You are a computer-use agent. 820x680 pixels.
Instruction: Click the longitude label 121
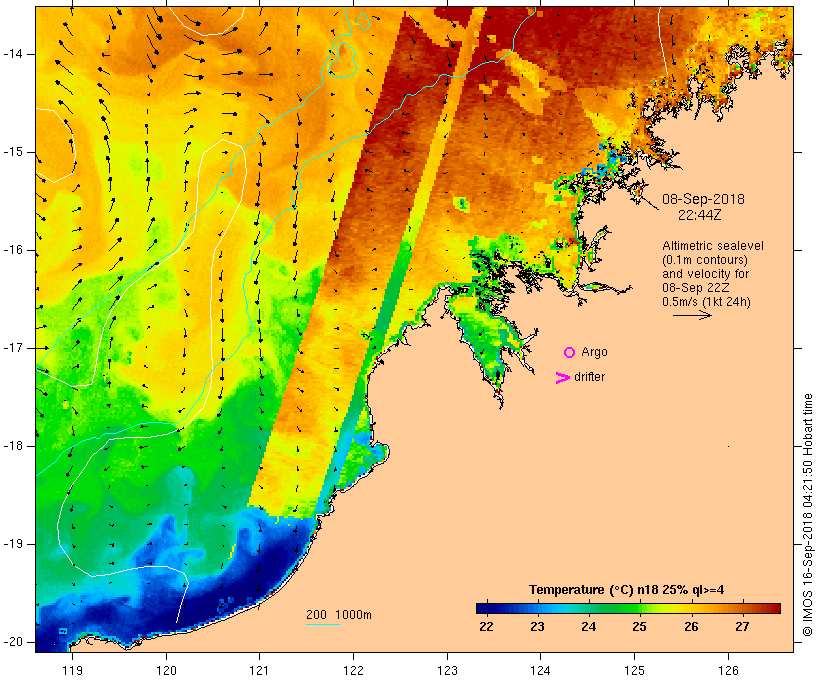pyautogui.click(x=259, y=670)
